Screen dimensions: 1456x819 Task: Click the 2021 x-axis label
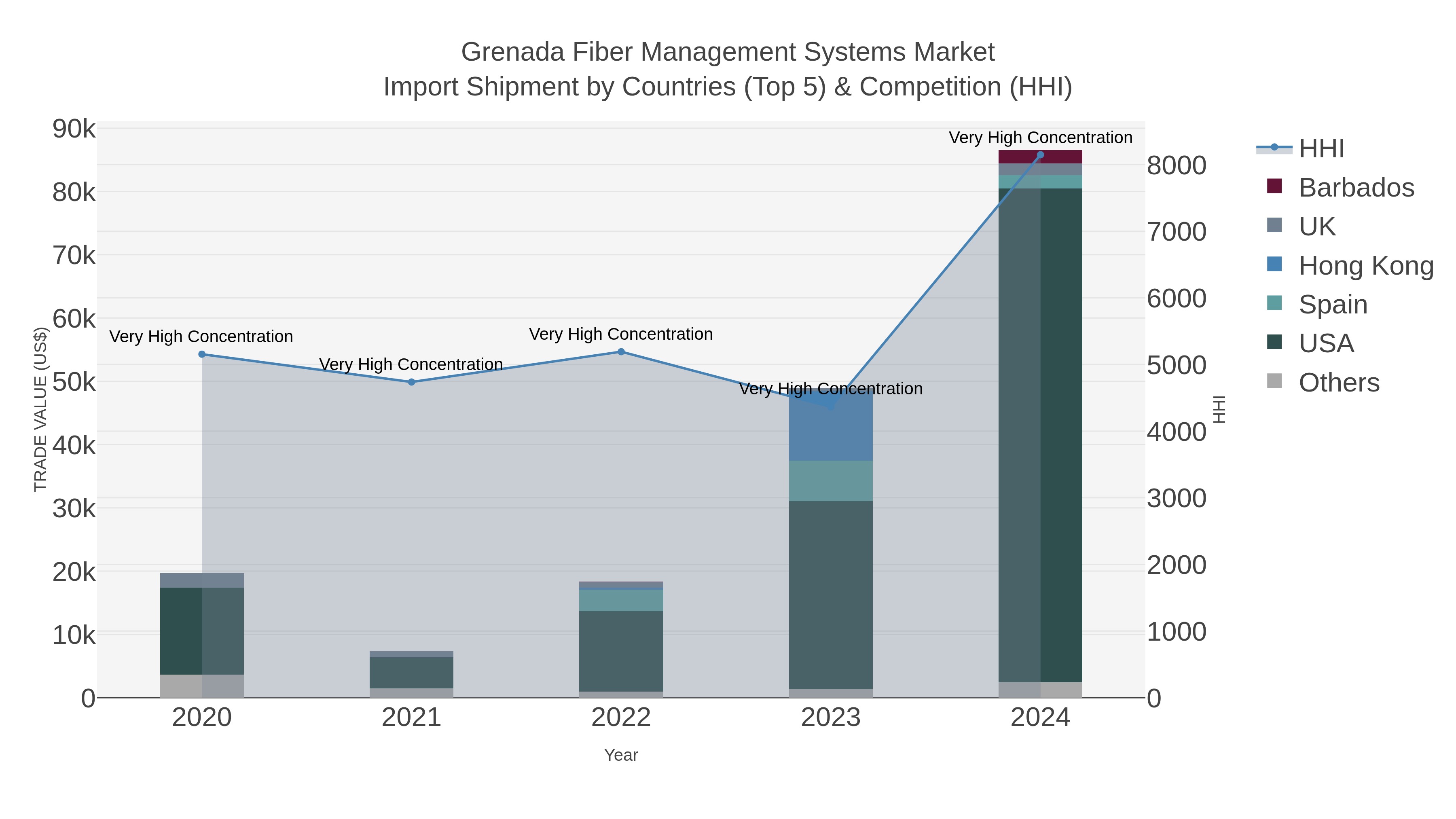click(411, 718)
